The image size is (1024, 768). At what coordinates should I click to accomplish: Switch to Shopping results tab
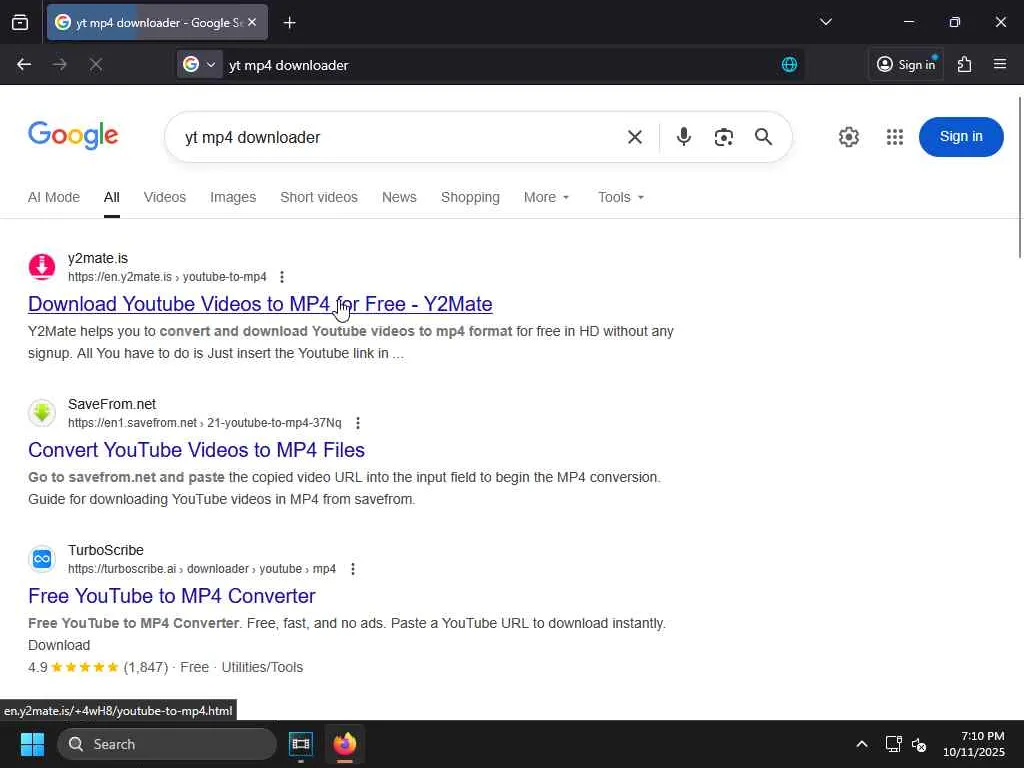pos(470,197)
